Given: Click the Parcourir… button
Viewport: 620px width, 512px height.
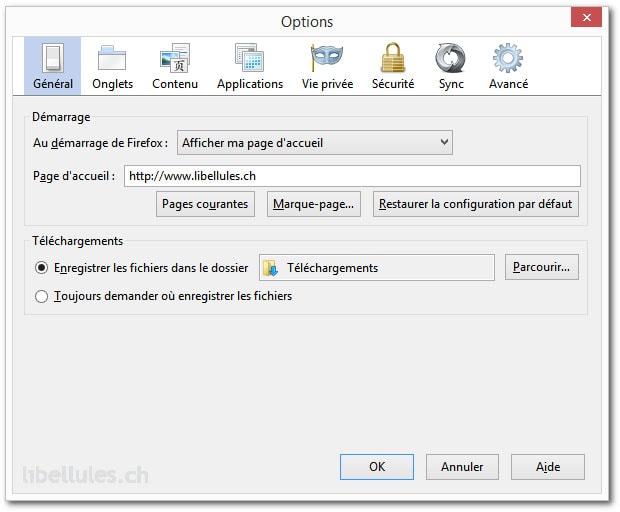Looking at the screenshot, I should click(542, 267).
